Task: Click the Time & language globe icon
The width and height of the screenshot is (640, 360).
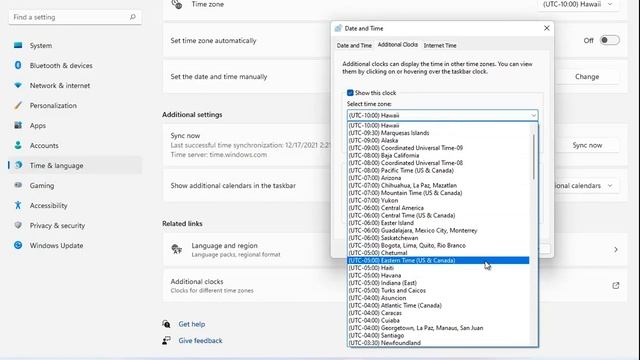Action: pyautogui.click(x=18, y=165)
